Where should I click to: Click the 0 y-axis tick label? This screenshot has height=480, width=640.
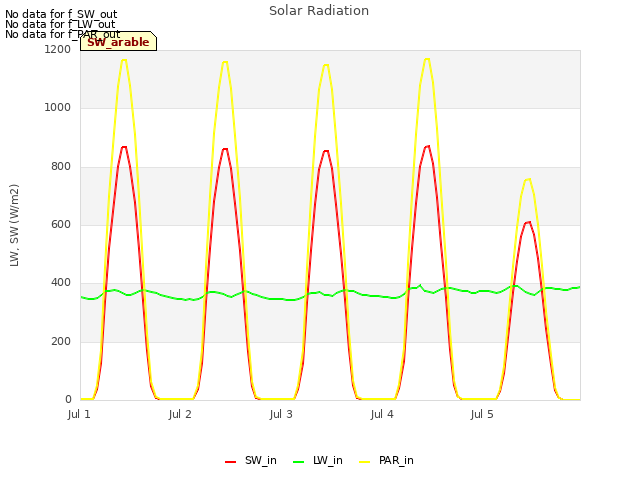68,400
